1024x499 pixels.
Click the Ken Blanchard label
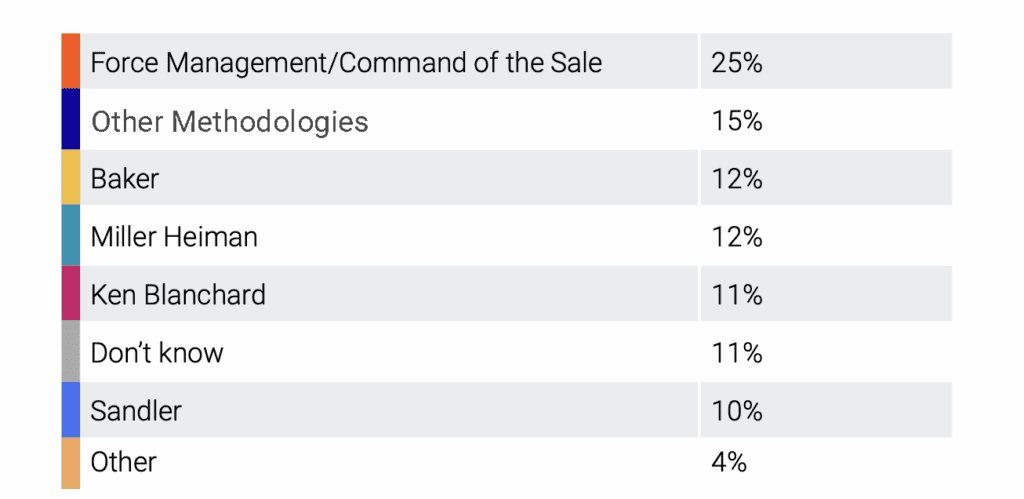tap(178, 295)
